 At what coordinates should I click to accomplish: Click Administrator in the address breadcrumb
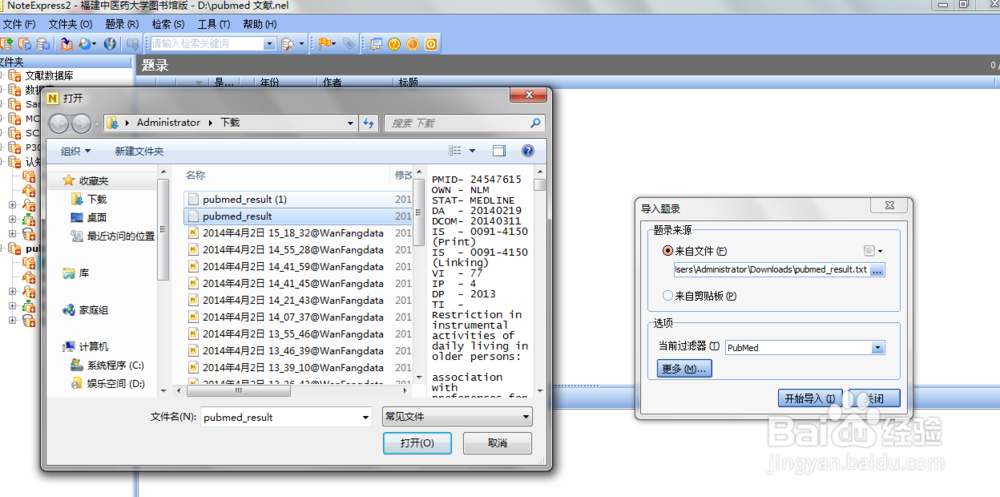(x=168, y=123)
